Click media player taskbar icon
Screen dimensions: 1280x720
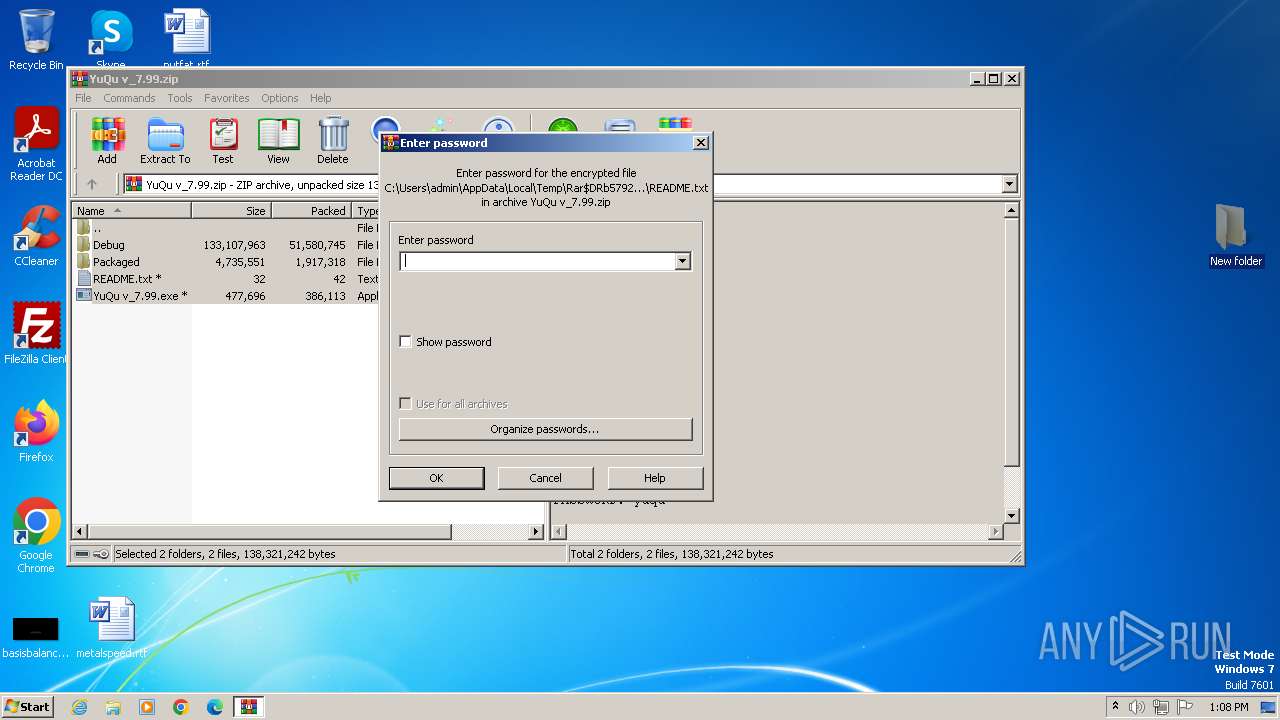coord(147,707)
